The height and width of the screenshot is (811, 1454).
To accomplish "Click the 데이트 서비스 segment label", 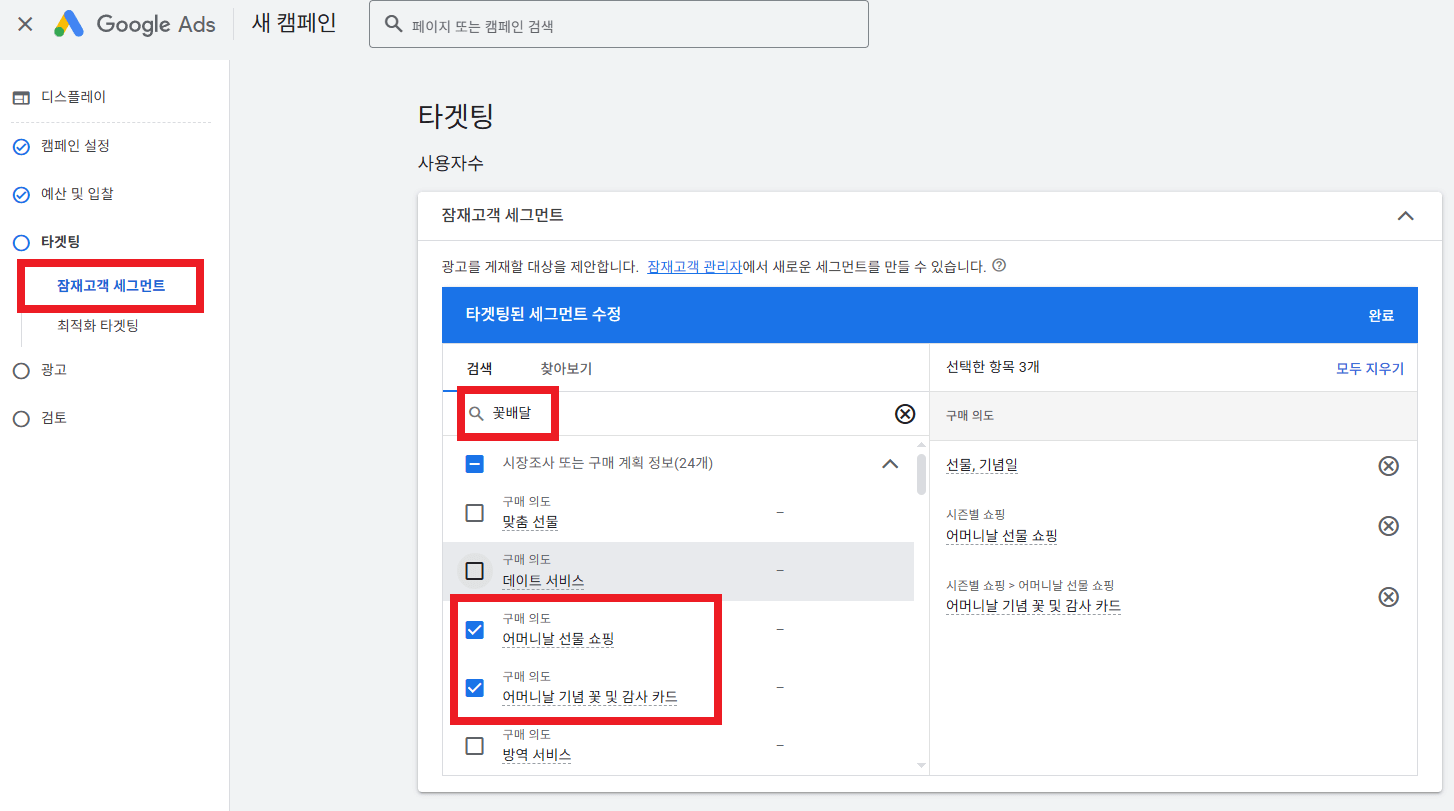I will tap(543, 581).
